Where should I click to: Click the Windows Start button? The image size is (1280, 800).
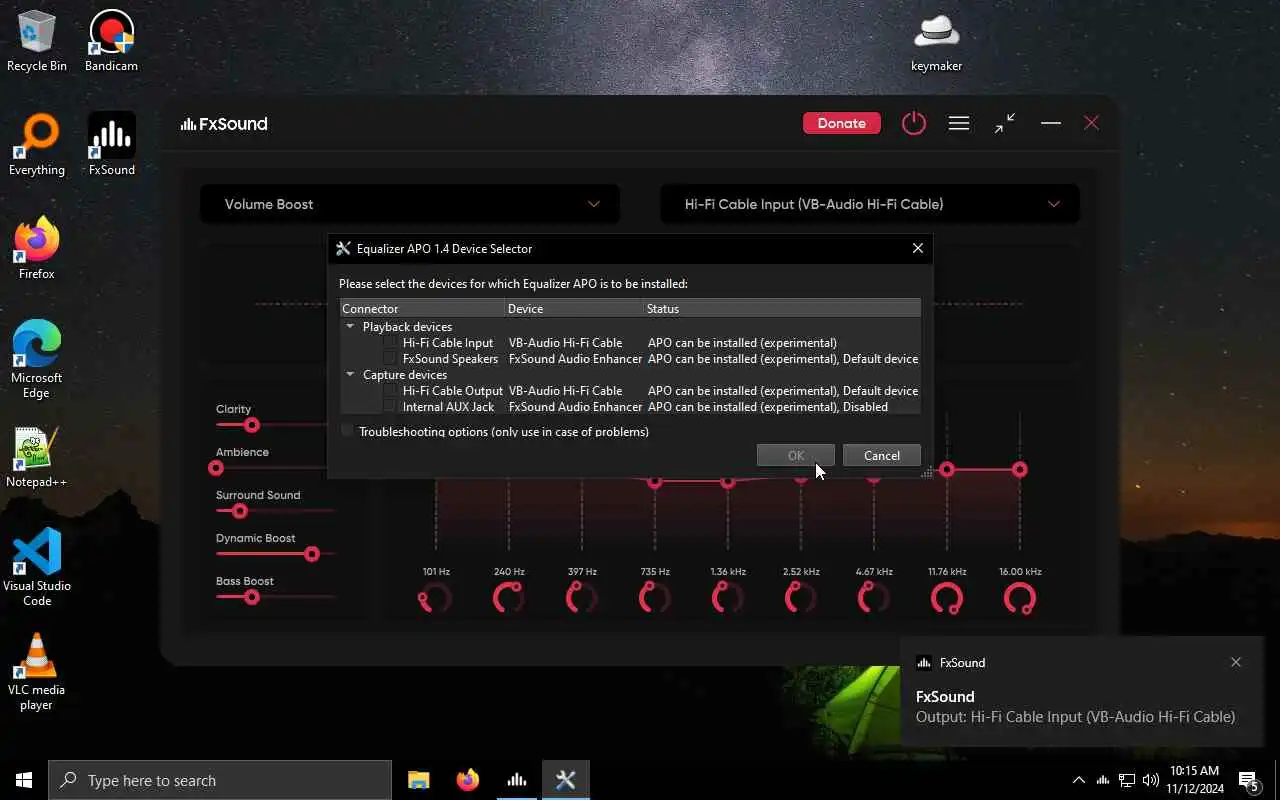pos(24,780)
